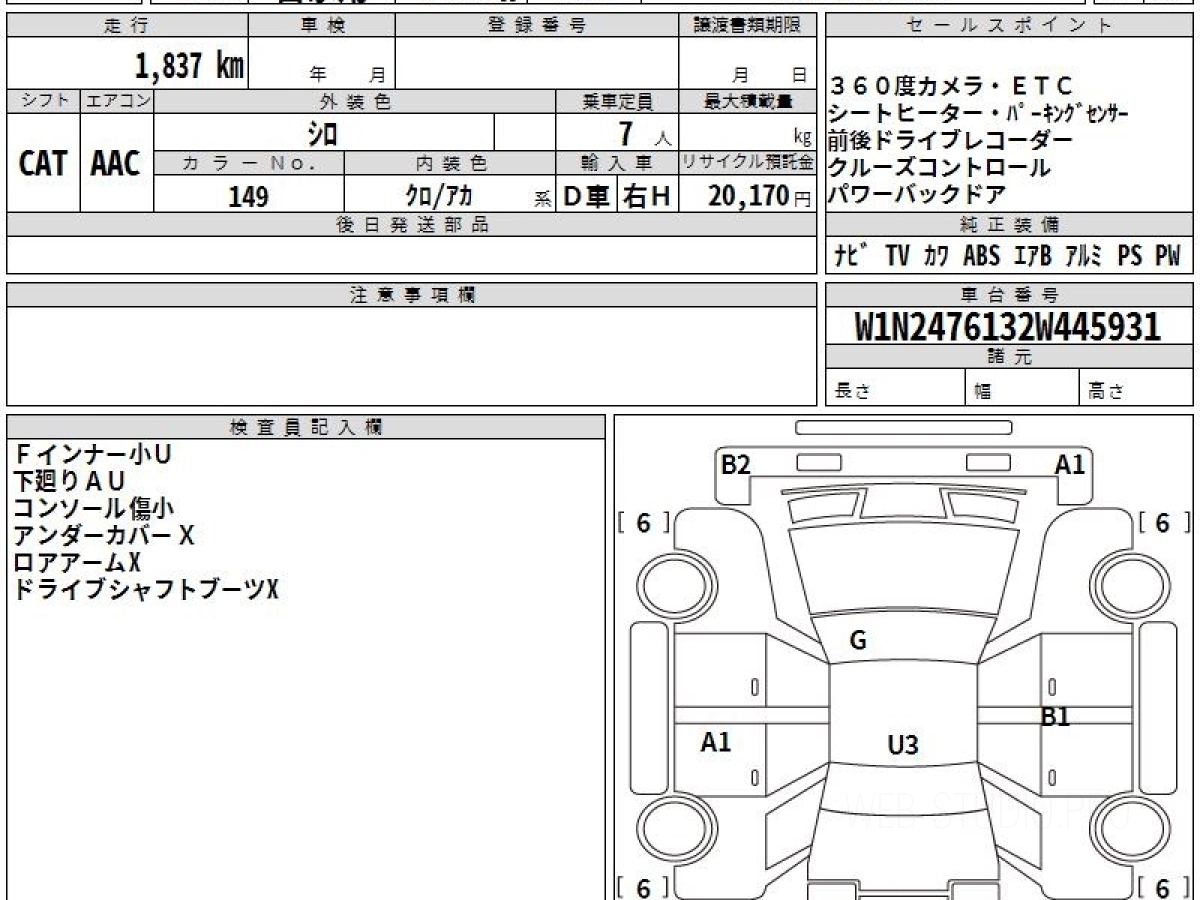Click the 車検 header cell

[x=322, y=26]
